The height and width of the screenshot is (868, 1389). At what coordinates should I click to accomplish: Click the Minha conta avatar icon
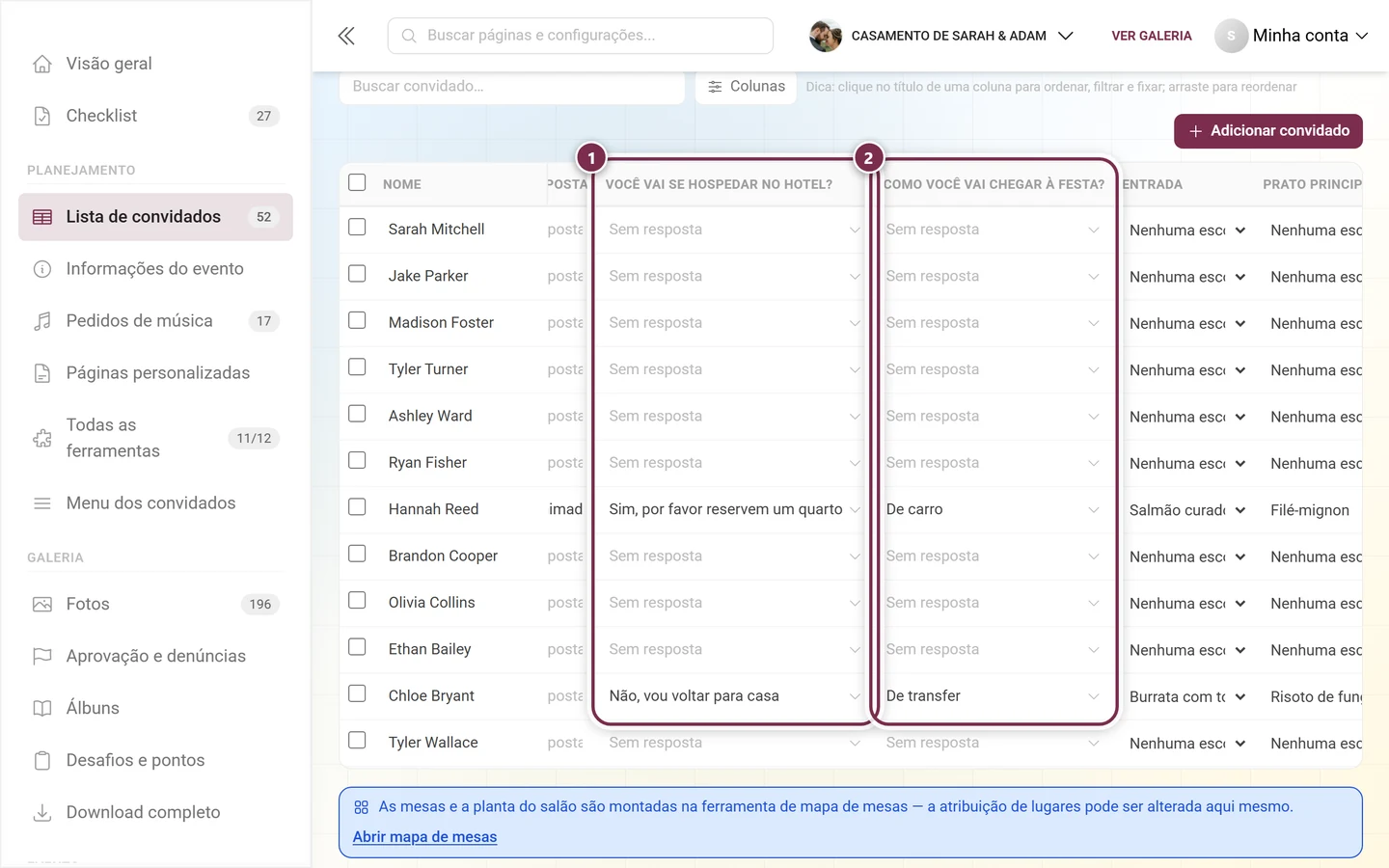pos(1231,36)
